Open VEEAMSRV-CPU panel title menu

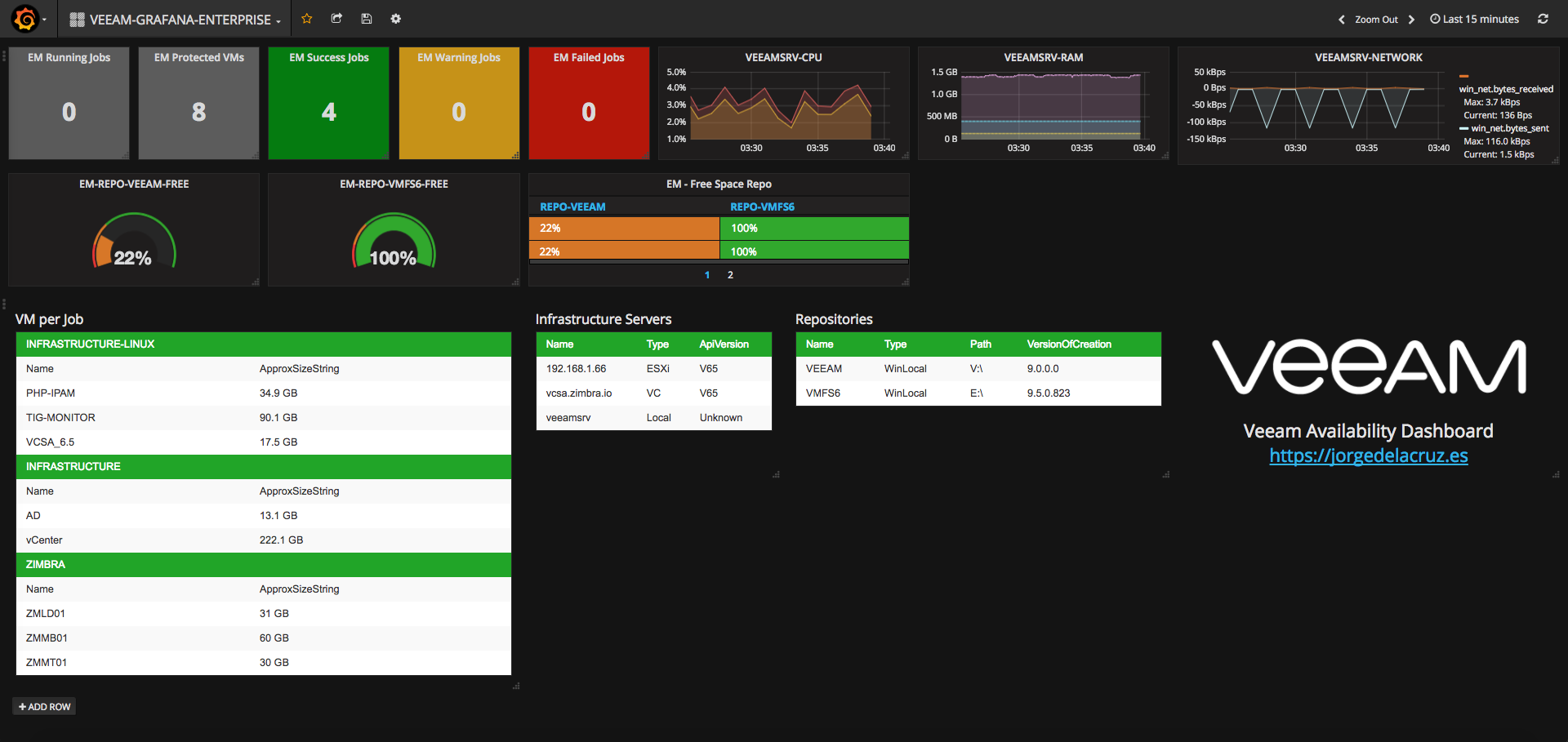pyautogui.click(x=783, y=57)
